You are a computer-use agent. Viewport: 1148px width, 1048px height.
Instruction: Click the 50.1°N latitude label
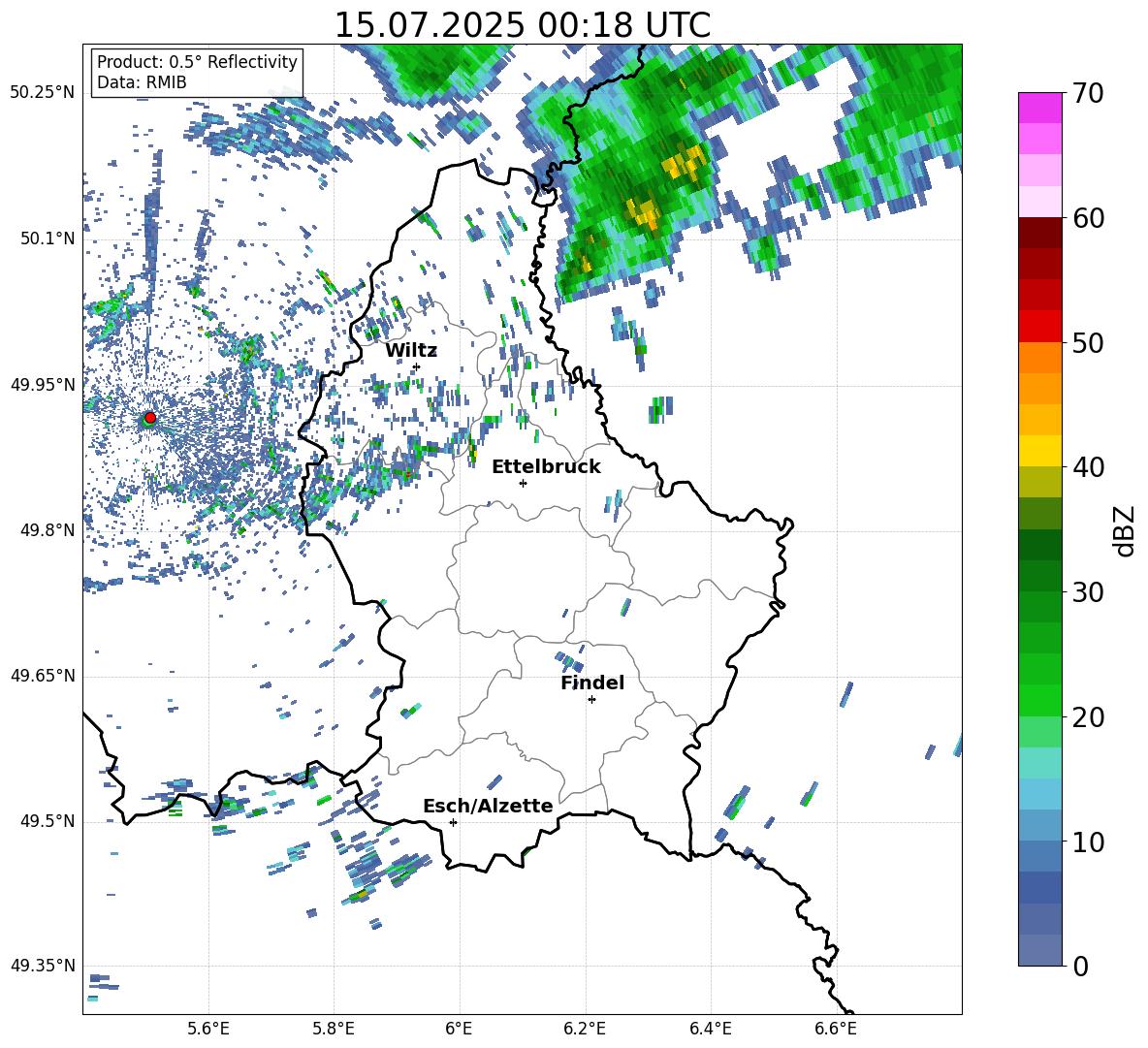[48, 238]
